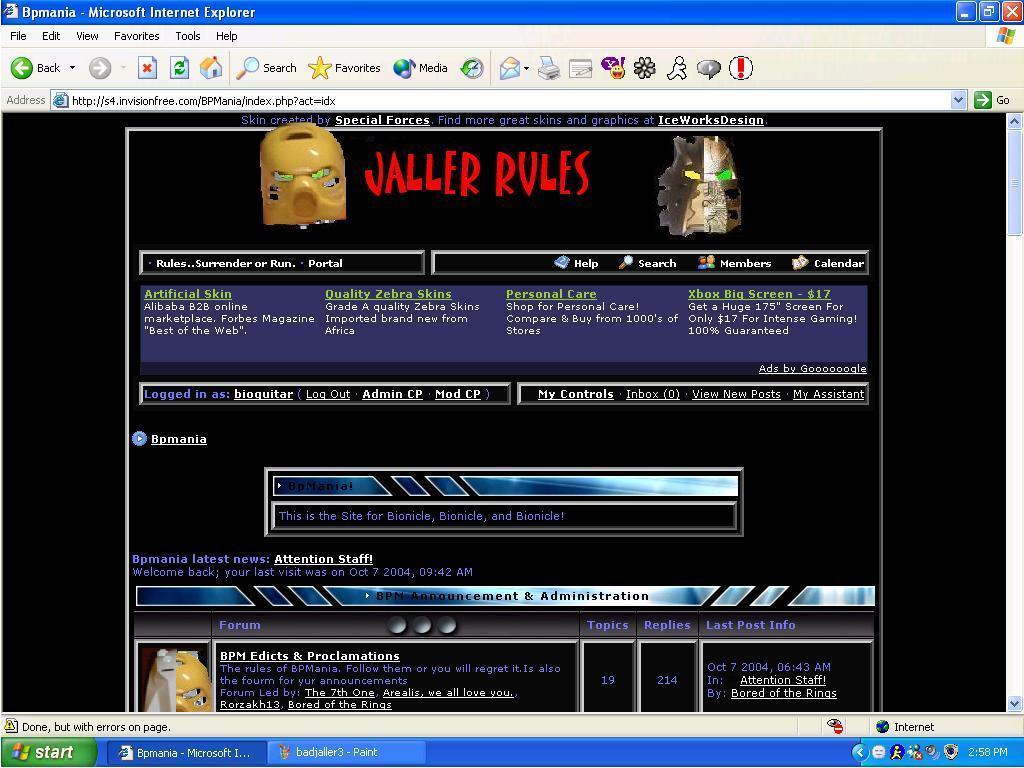Expand the Address bar dropdown arrow
The image size is (1024, 768).
958,101
